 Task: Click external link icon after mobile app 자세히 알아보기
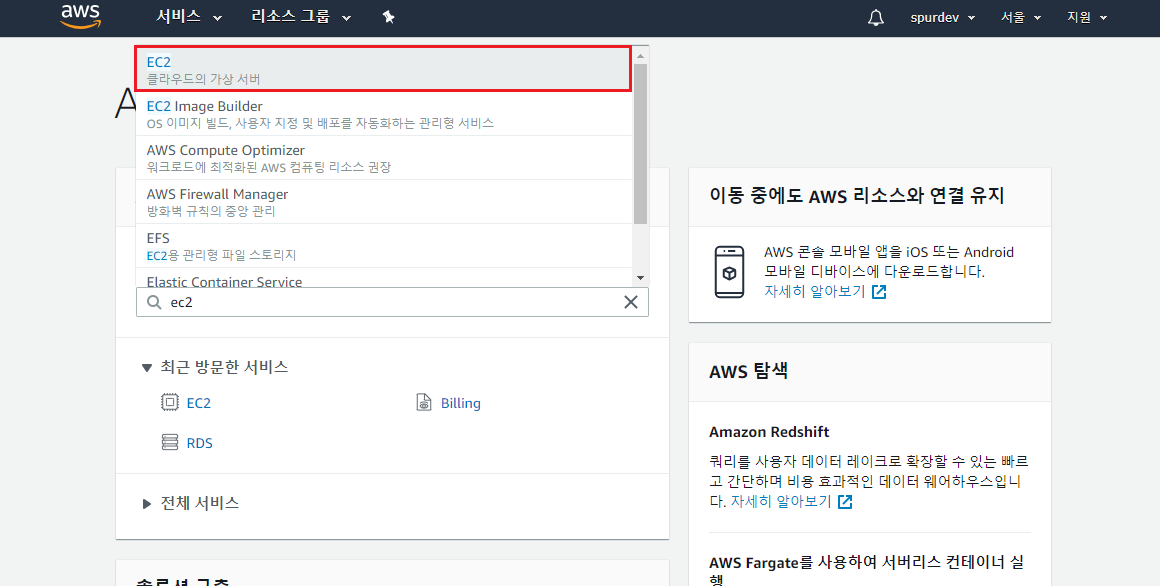pos(879,292)
